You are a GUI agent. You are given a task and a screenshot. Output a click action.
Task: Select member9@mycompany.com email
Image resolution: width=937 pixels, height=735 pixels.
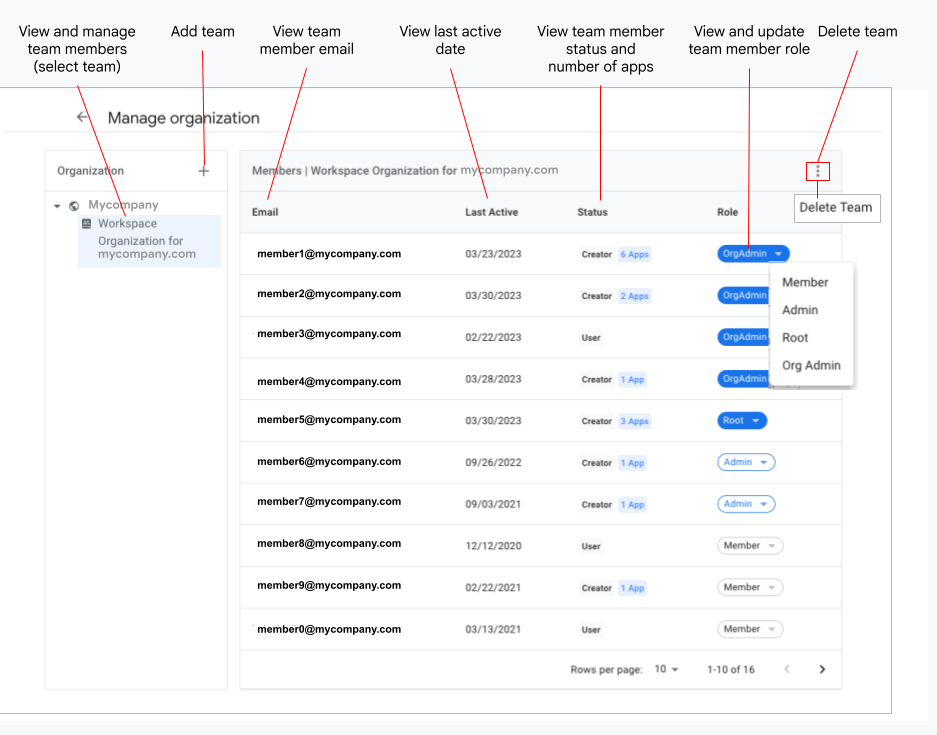329,586
